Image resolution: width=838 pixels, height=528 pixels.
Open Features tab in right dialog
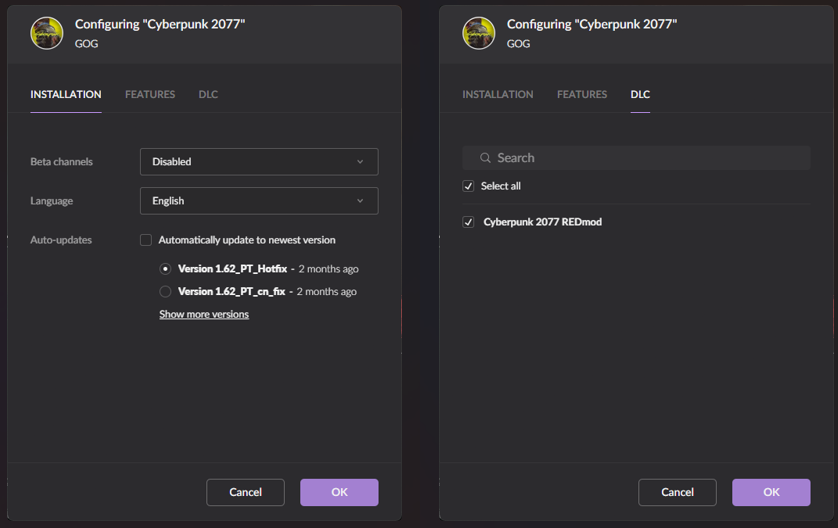click(582, 95)
